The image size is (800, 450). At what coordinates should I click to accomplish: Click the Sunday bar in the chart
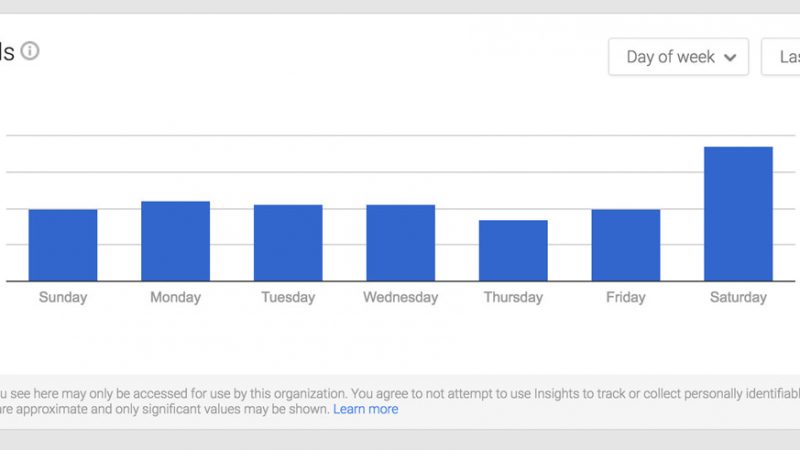pos(63,245)
